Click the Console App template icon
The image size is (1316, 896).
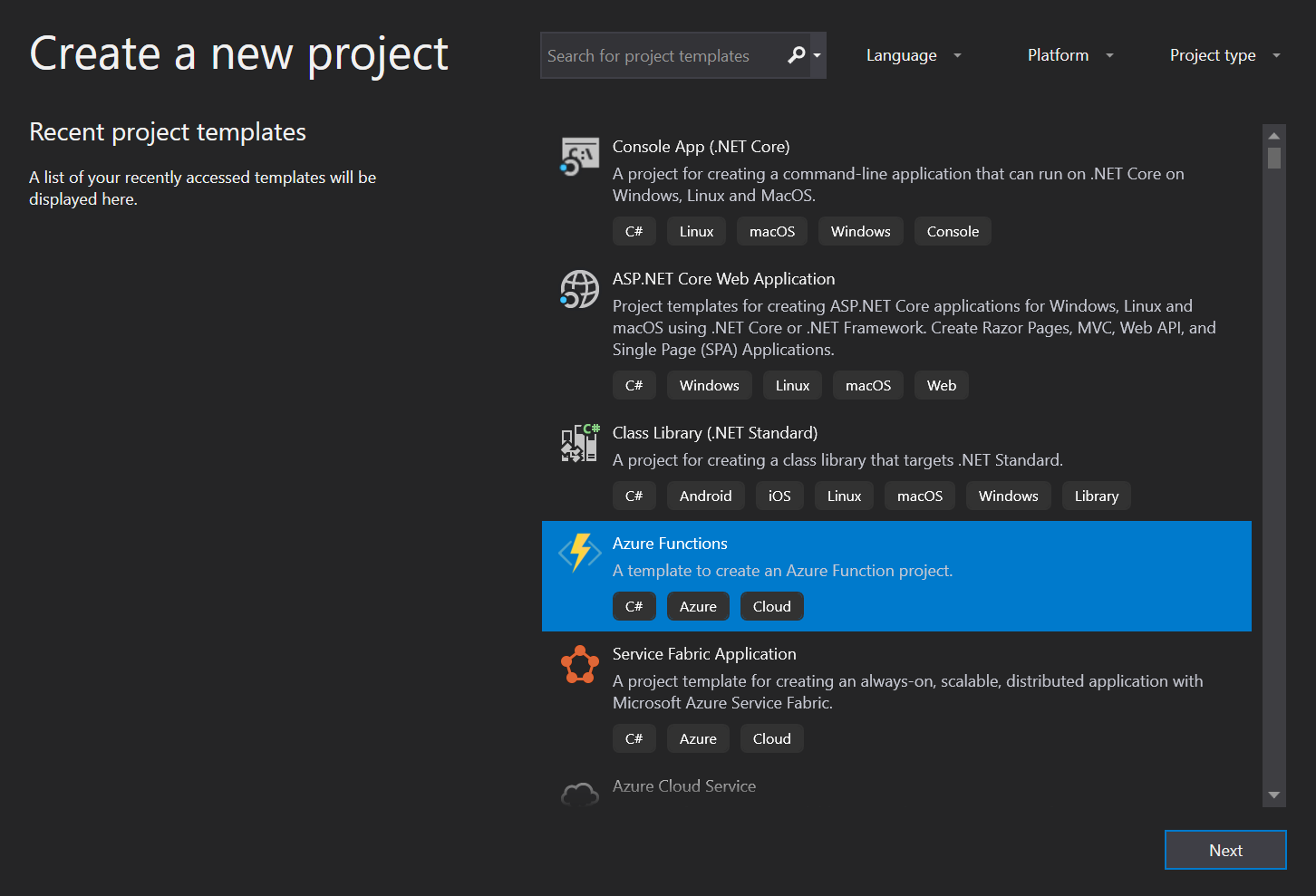click(579, 157)
